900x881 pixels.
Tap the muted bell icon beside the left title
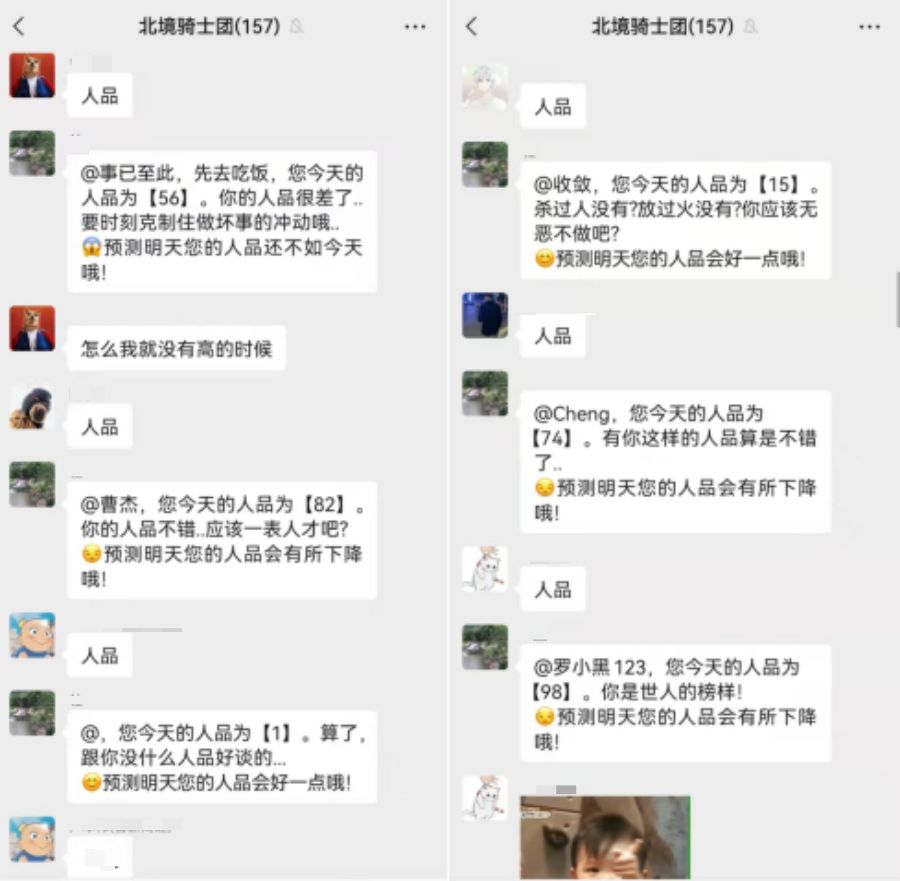pos(296,26)
